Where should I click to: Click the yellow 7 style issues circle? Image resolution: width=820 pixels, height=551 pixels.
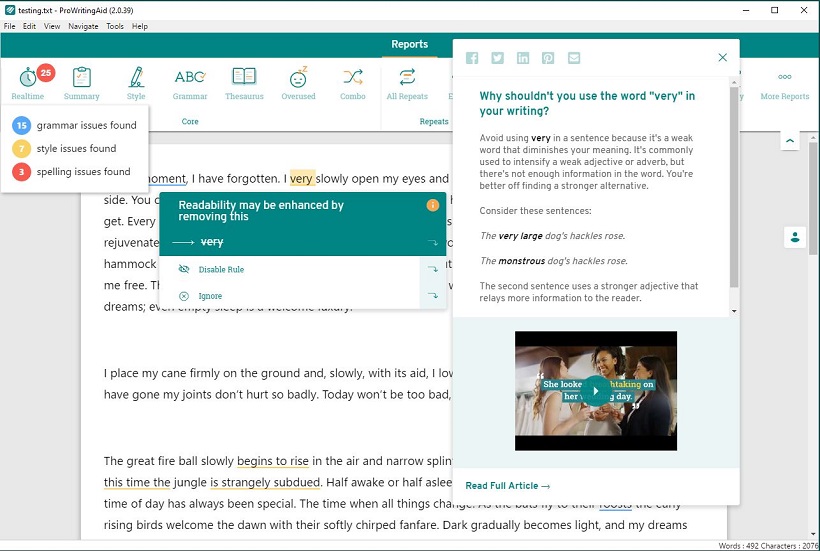tap(21, 148)
